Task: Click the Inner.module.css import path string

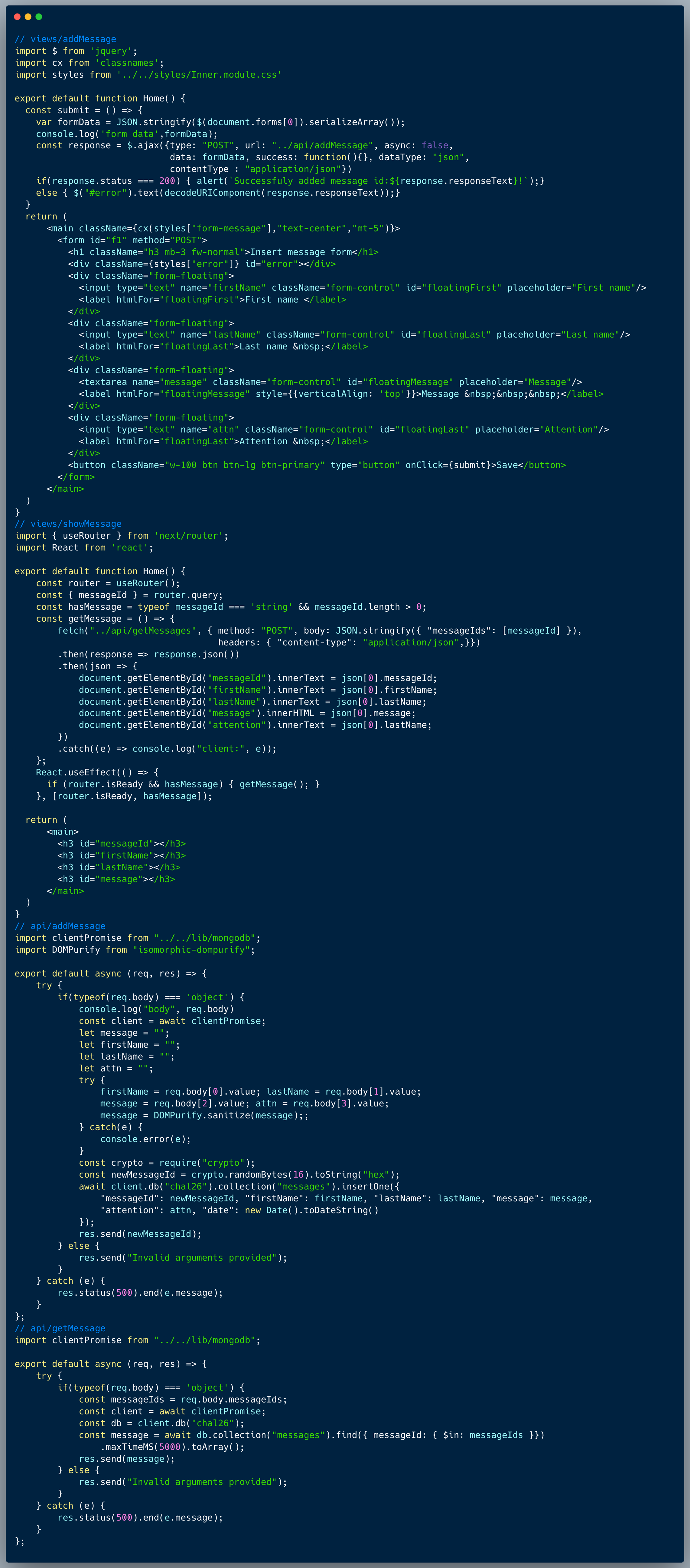Action: 198,74
